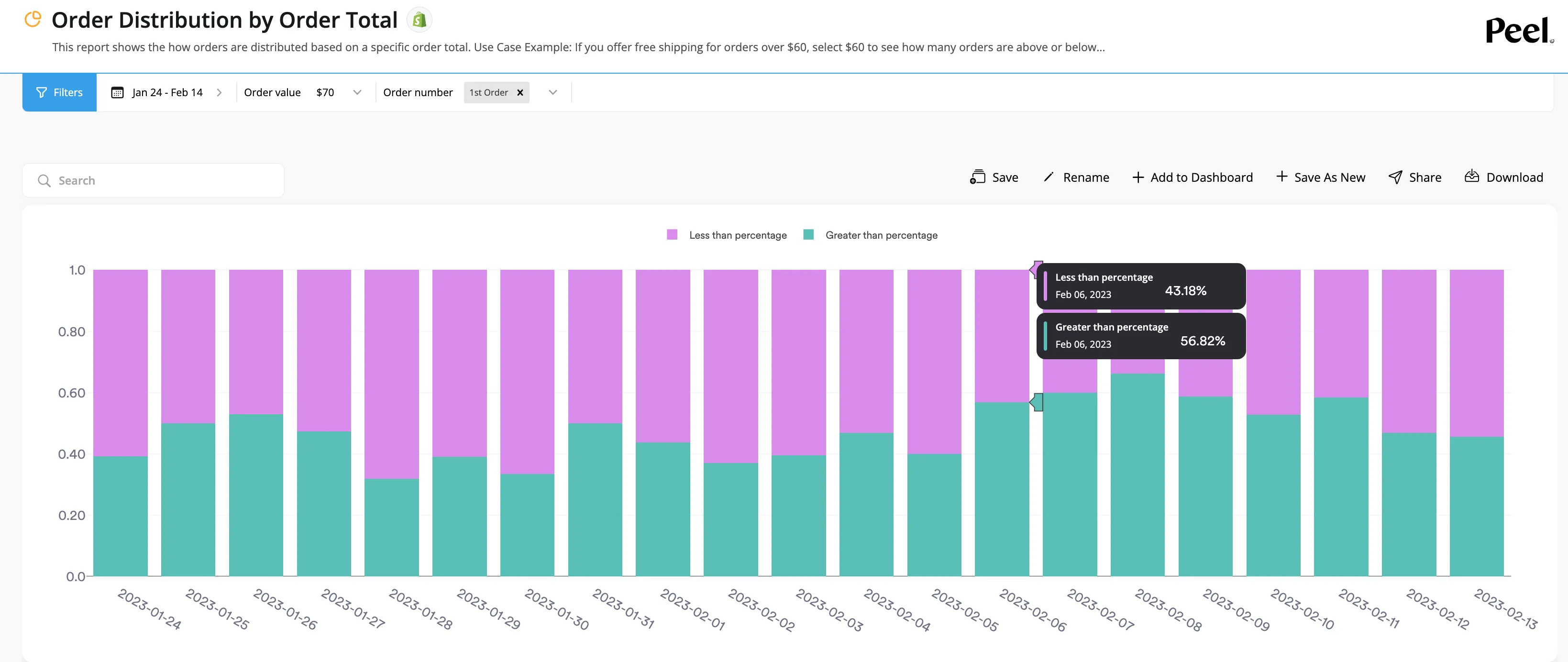
Task: Remove the 1st Order filter tag
Action: (520, 92)
